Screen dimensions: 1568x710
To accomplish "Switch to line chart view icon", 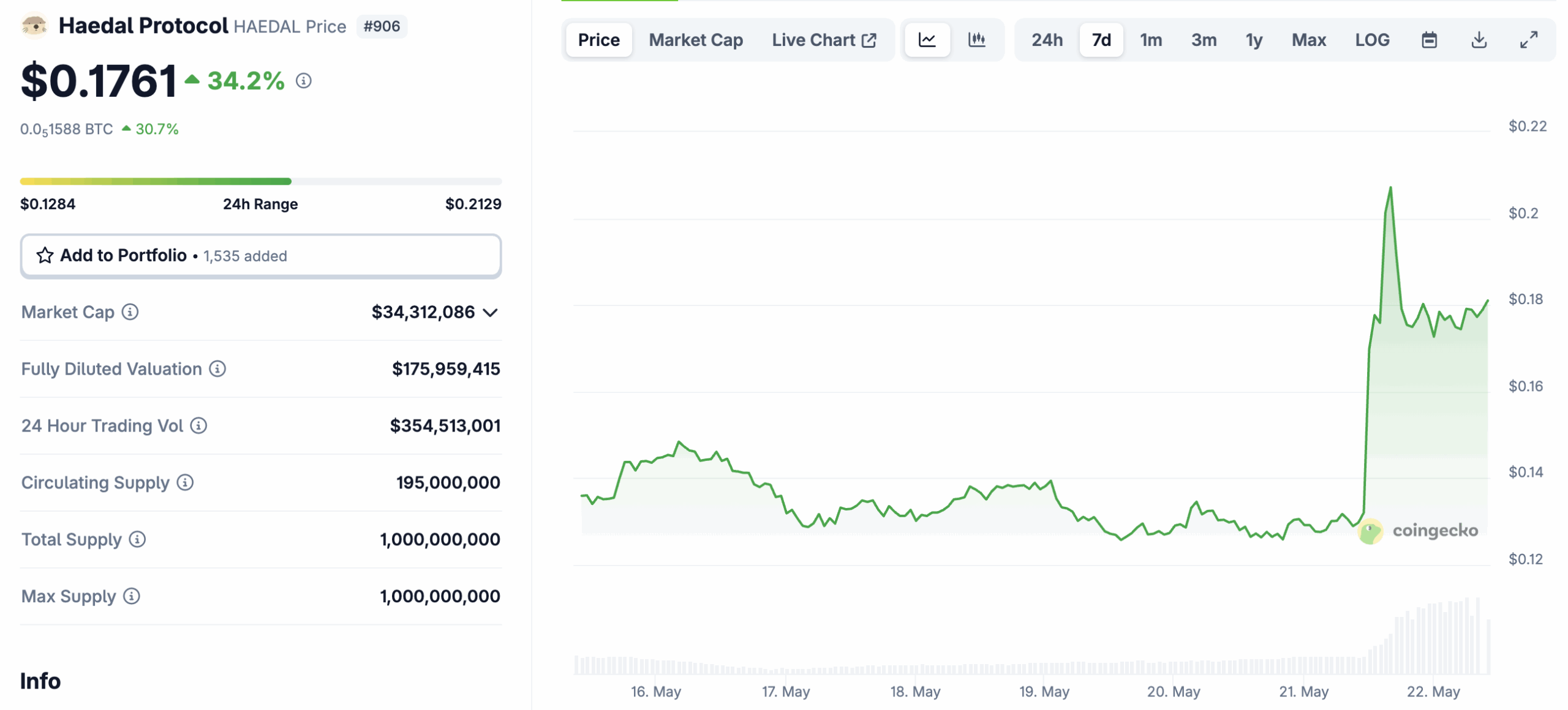I will point(927,40).
